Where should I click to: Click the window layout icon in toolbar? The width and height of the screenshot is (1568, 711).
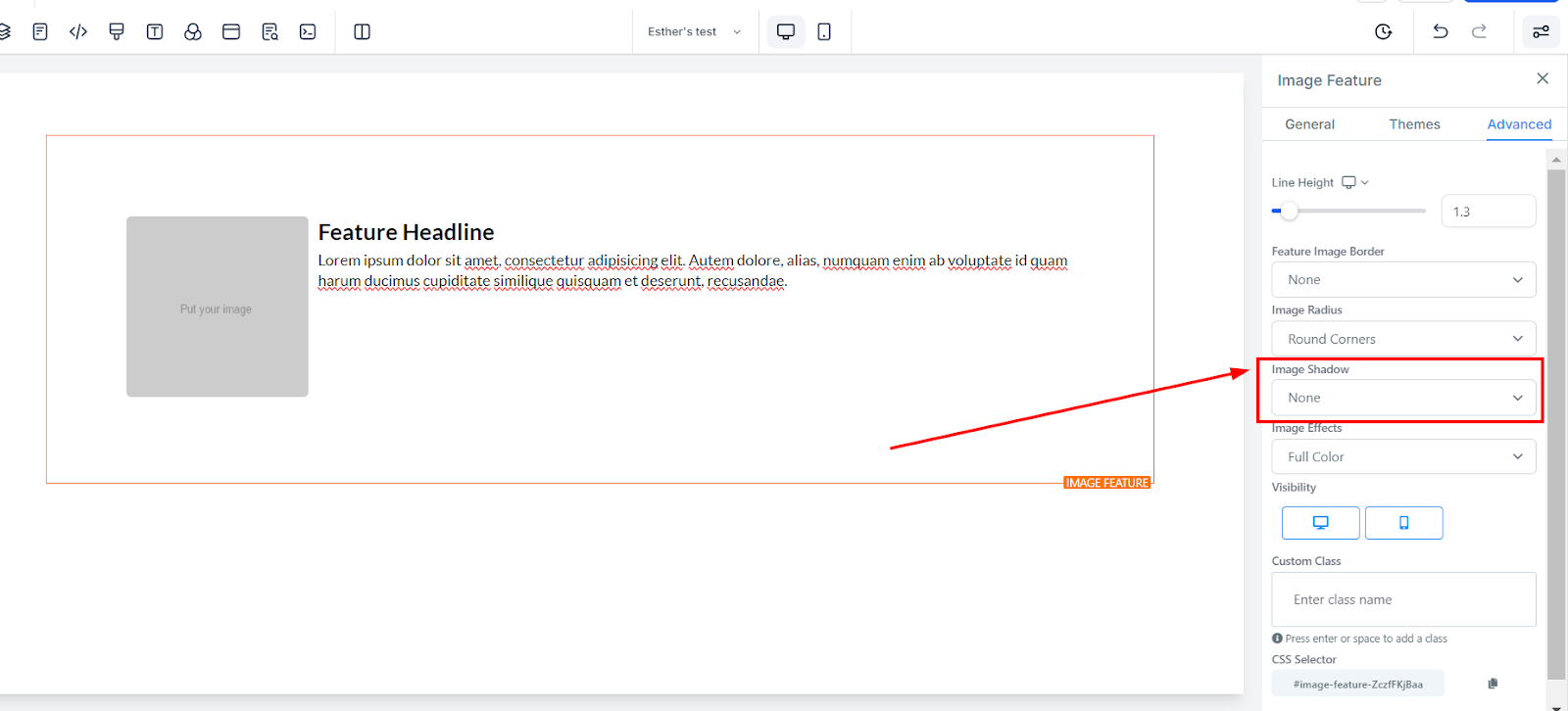(231, 31)
